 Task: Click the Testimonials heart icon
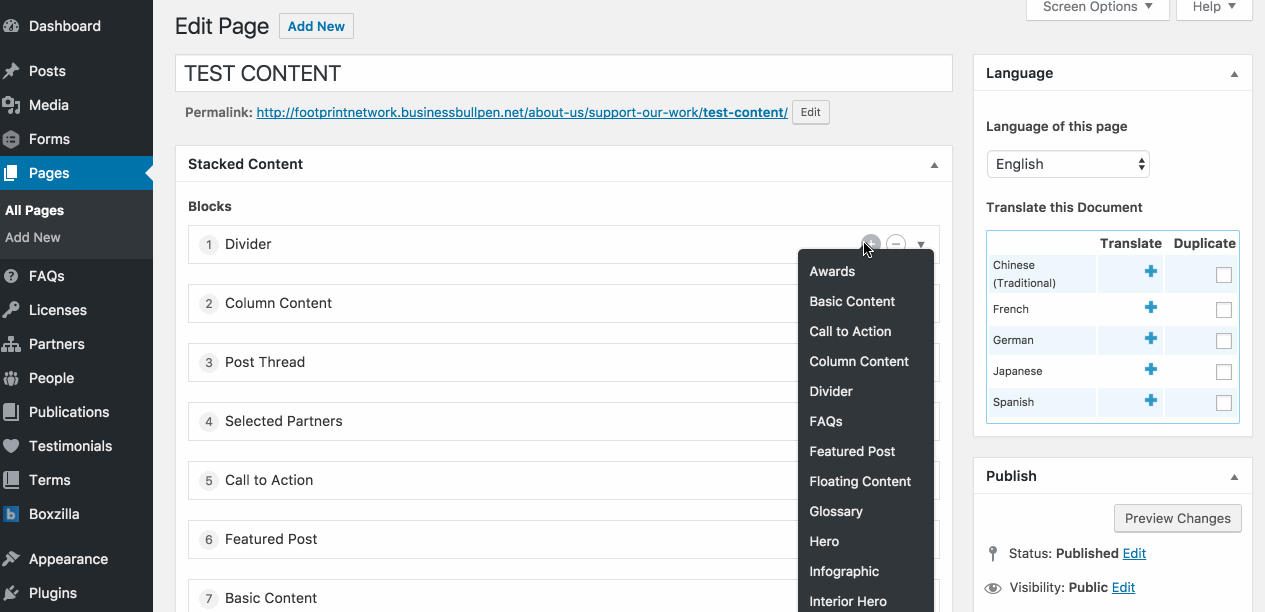(x=11, y=446)
